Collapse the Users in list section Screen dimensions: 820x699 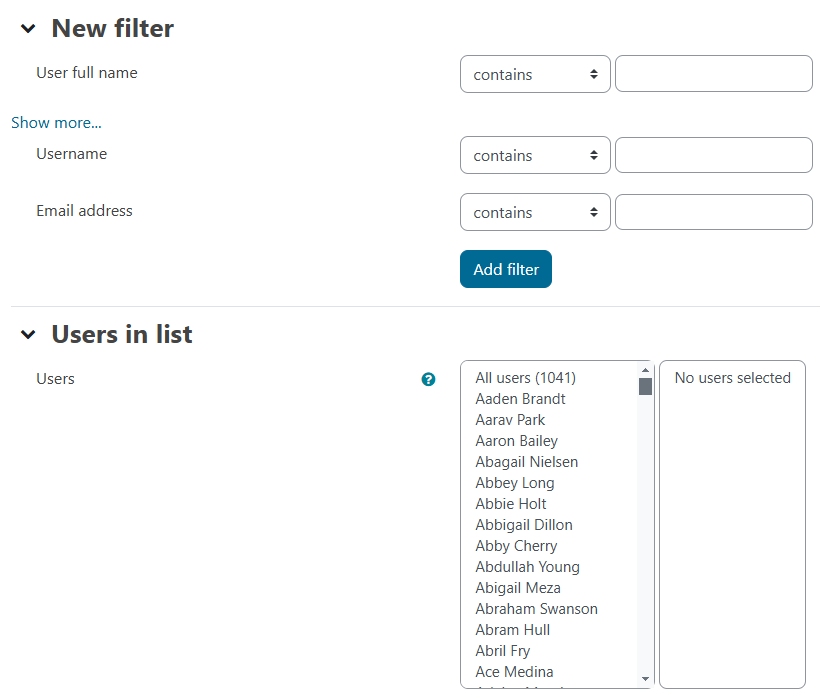pos(28,335)
